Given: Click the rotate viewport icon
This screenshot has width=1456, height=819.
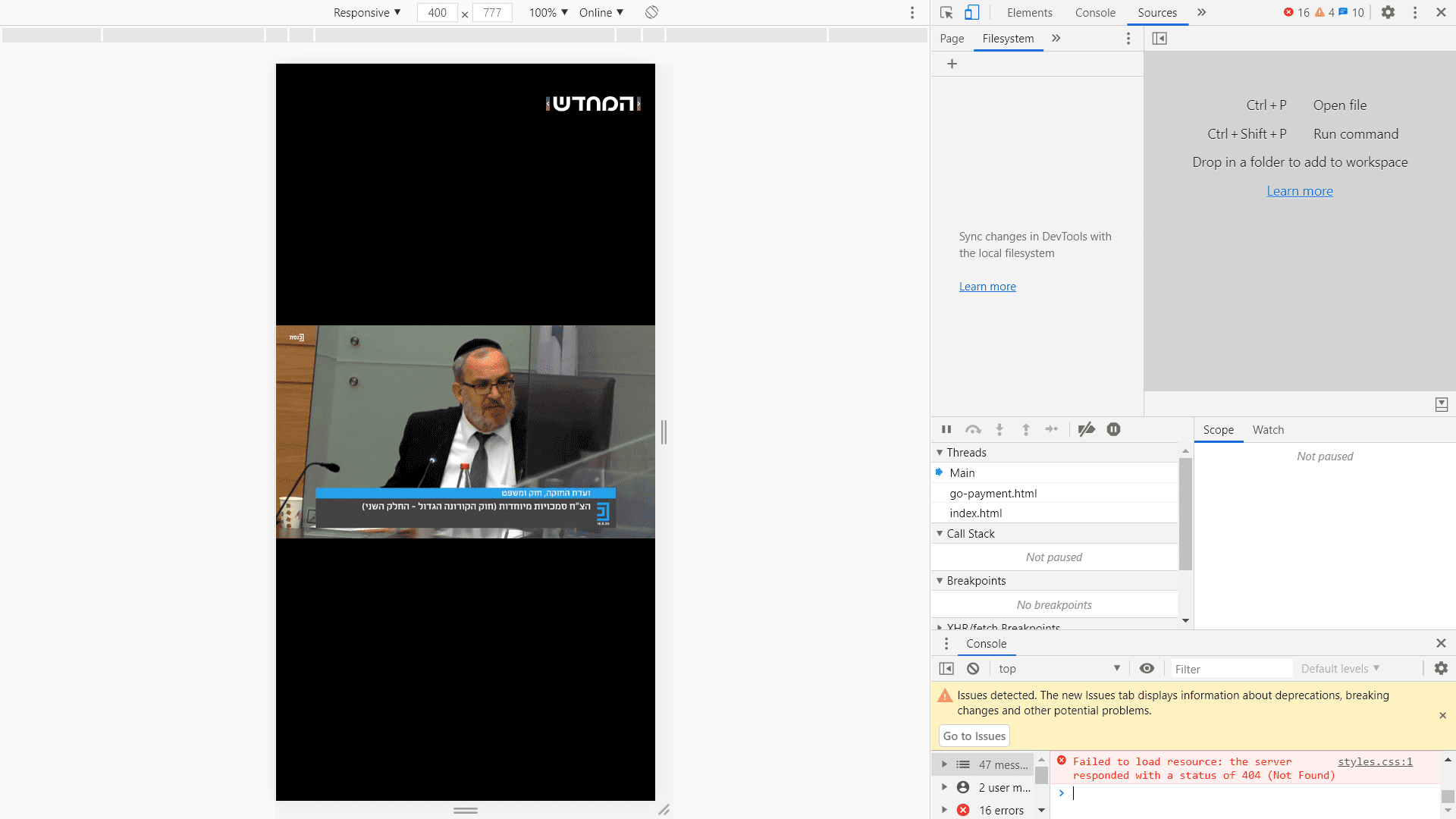Looking at the screenshot, I should tap(651, 12).
